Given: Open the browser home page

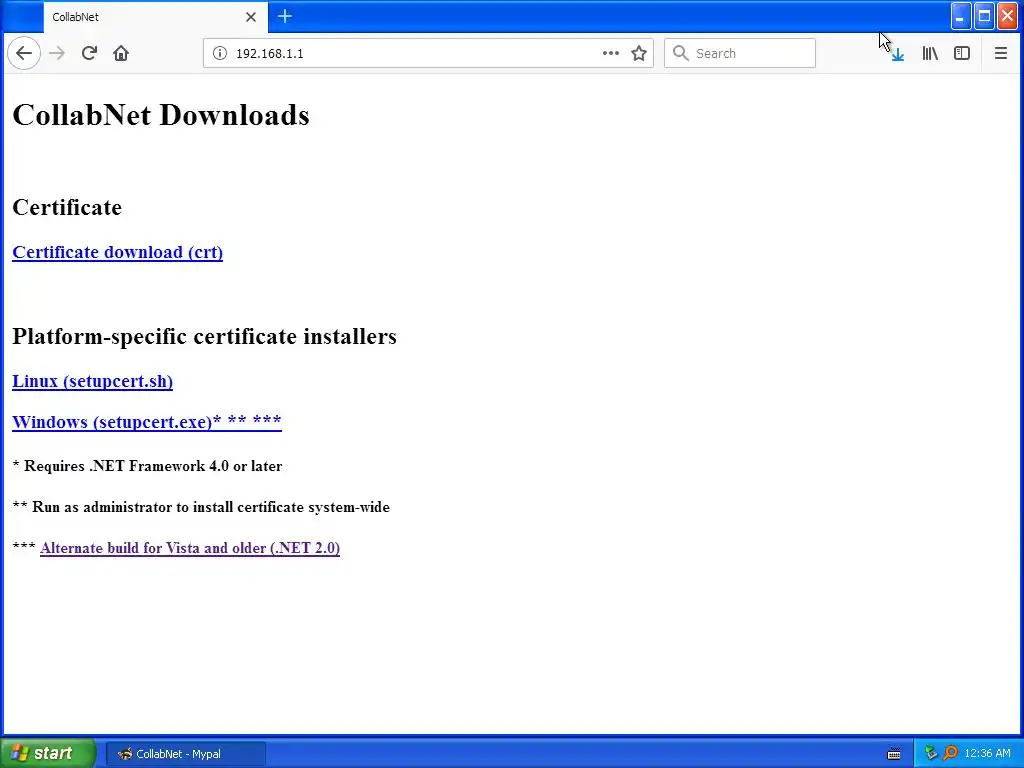Looking at the screenshot, I should [x=121, y=53].
